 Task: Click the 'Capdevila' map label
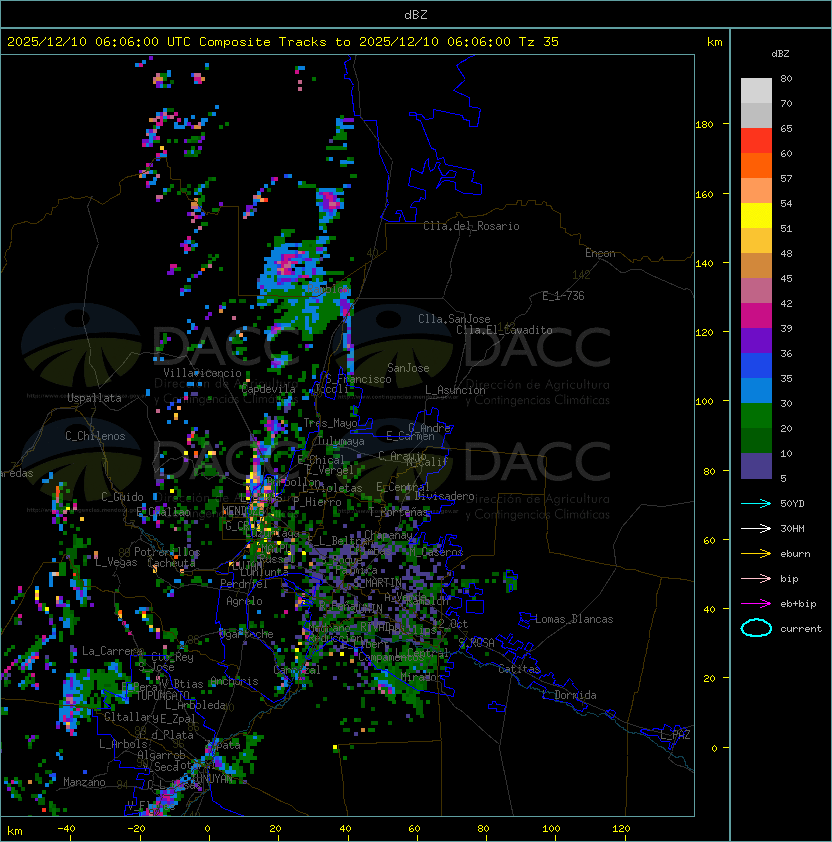[x=268, y=389]
